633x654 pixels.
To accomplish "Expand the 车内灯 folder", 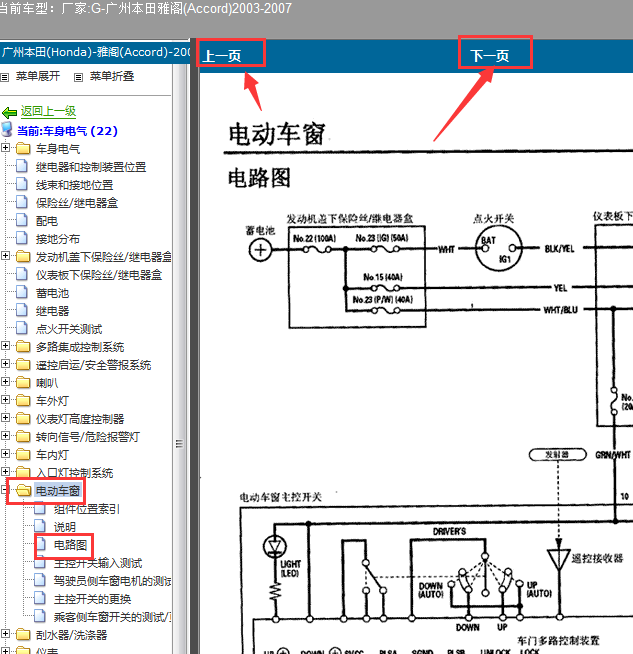I will pyautogui.click(x=5, y=453).
